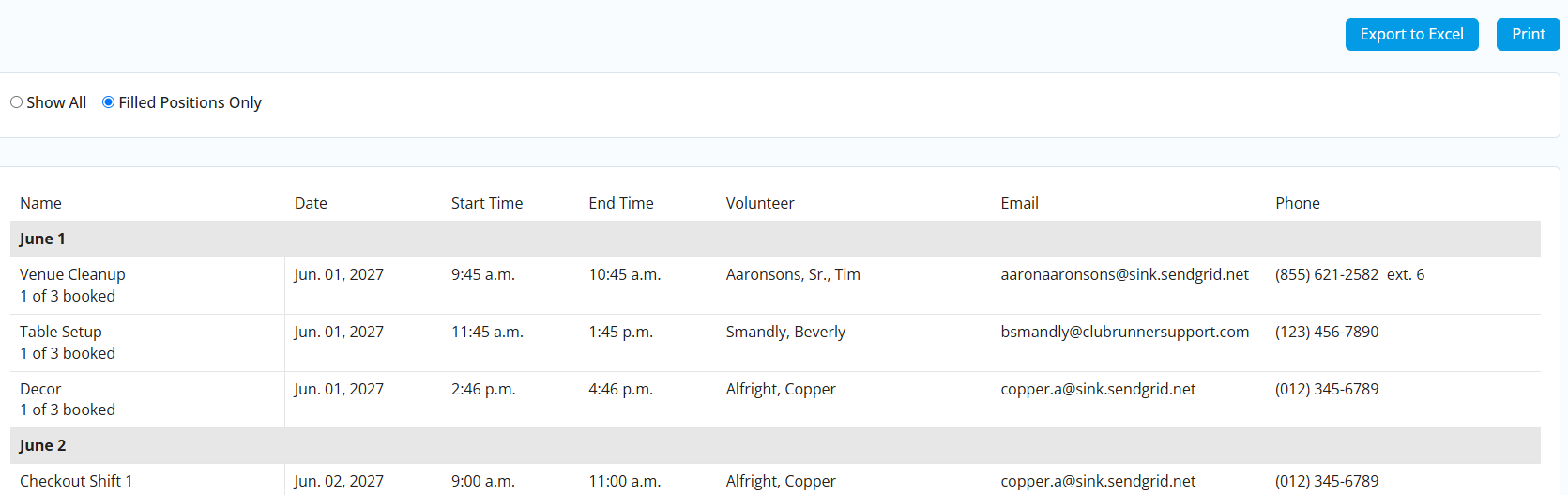Viewport: 1568px width, 495px height.
Task: Click Alfright, Copper in Checkout Shift 1 row
Action: point(781,481)
